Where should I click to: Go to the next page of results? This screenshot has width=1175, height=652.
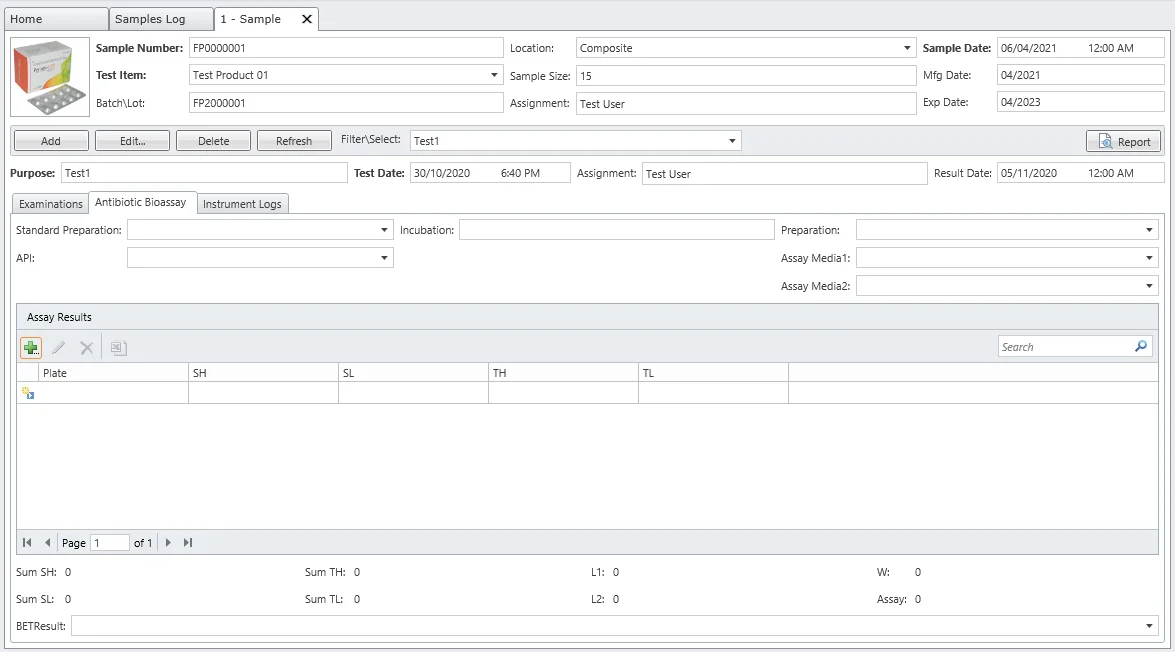(169, 543)
